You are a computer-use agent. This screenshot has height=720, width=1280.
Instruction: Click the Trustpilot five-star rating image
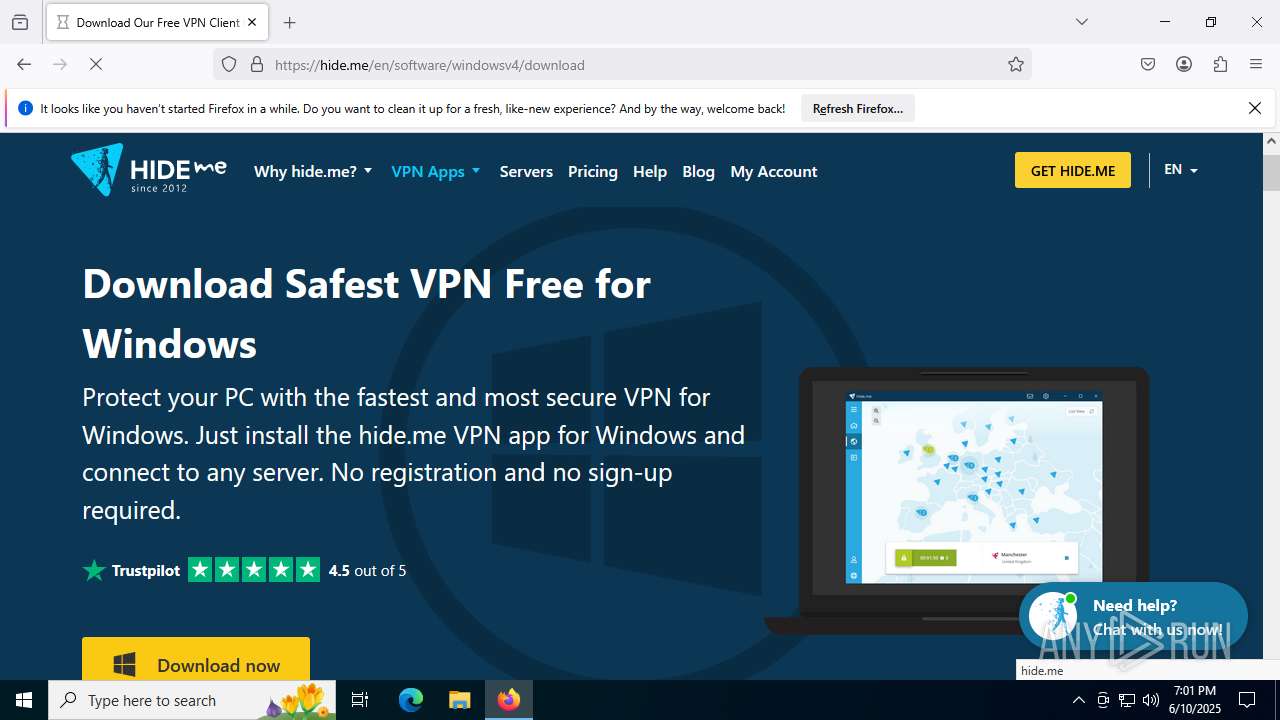(x=254, y=570)
